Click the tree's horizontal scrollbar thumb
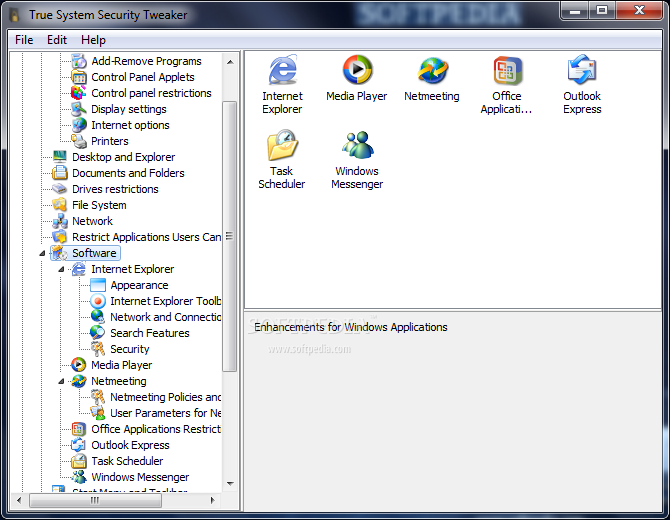This screenshot has width=670, height=520. pos(95,500)
